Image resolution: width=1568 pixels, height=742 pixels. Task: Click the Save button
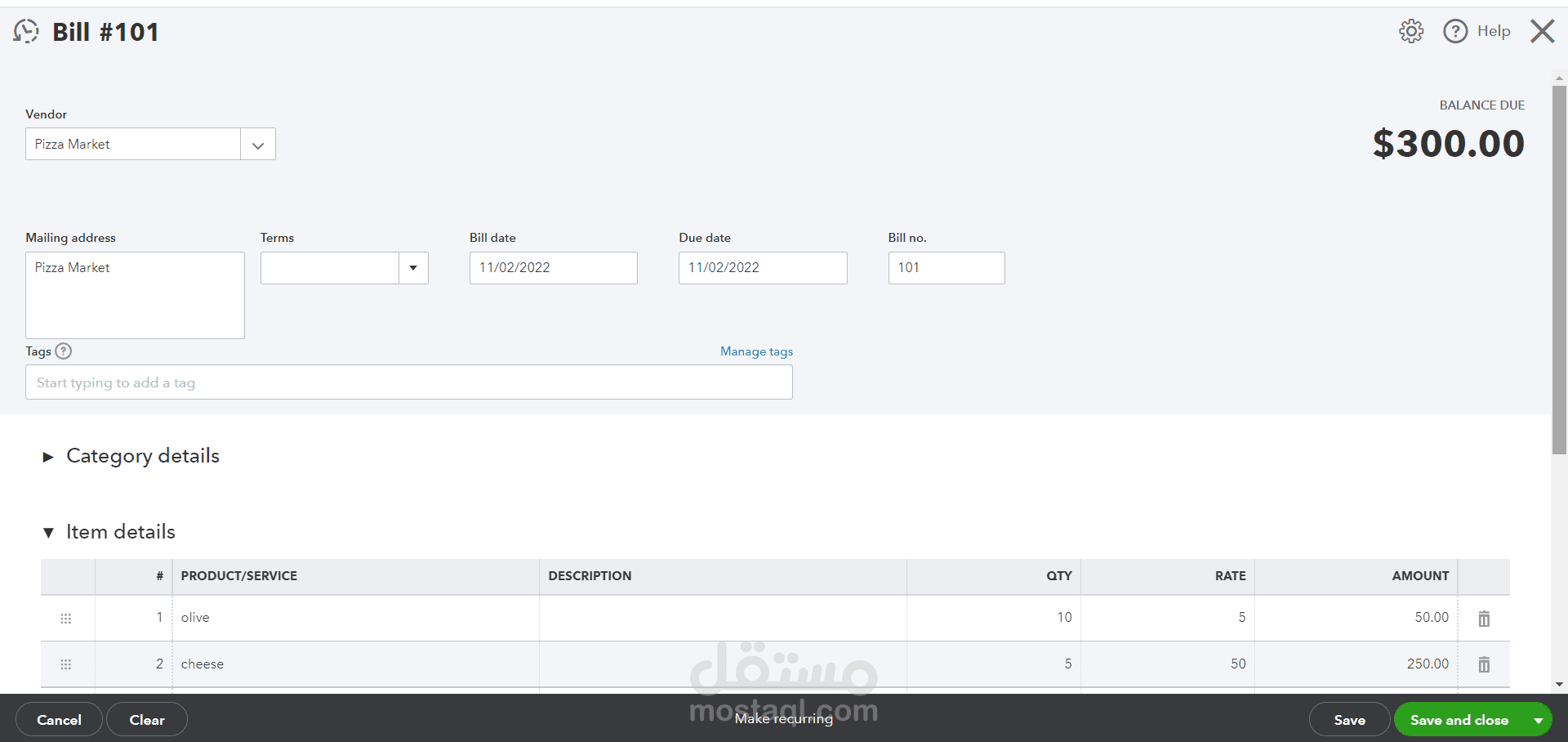pyautogui.click(x=1349, y=720)
